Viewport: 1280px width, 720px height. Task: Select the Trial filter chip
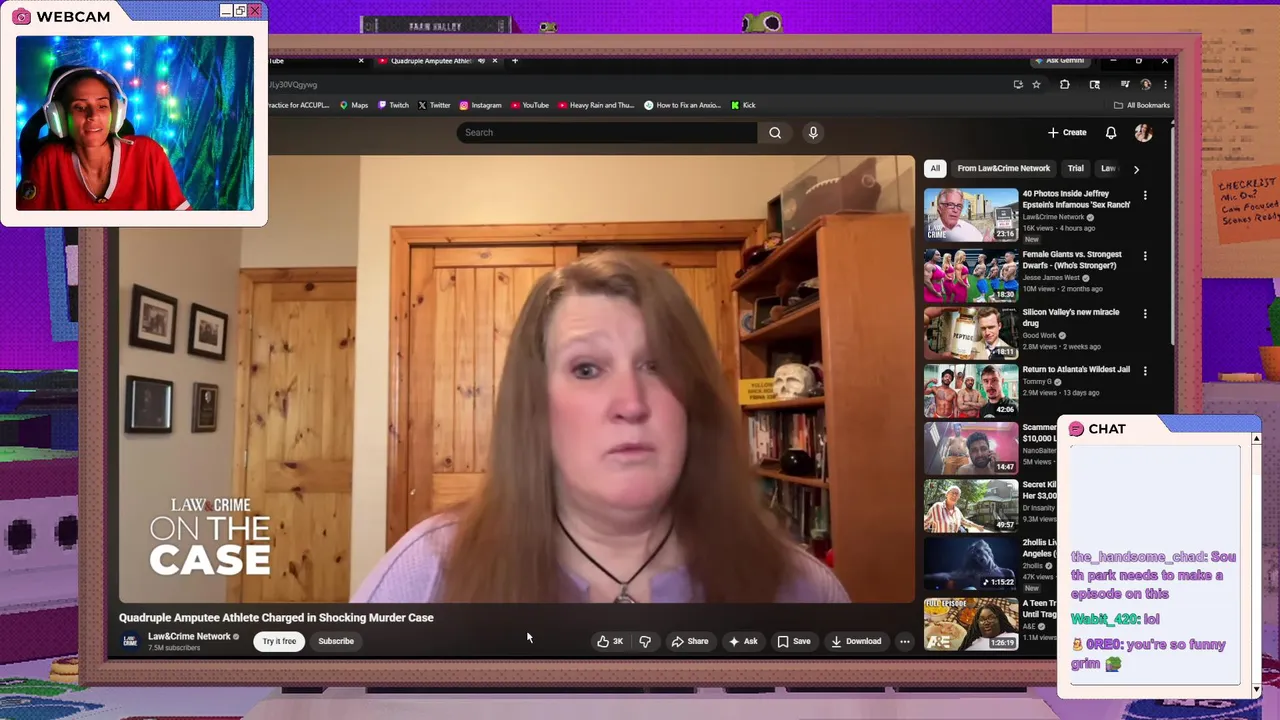pyautogui.click(x=1075, y=168)
